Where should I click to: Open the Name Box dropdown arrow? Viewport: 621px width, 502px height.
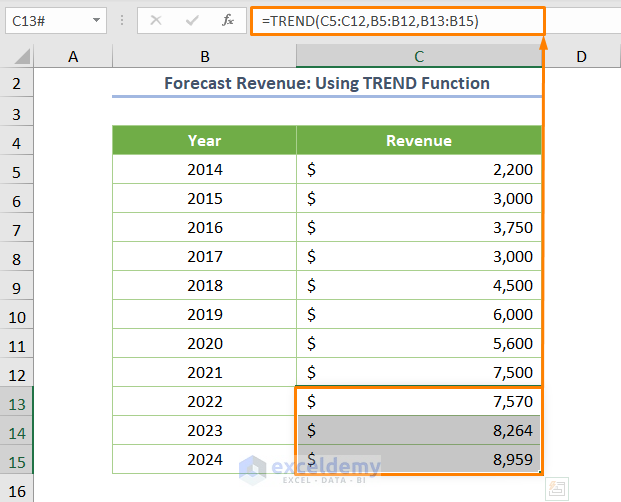(95, 20)
